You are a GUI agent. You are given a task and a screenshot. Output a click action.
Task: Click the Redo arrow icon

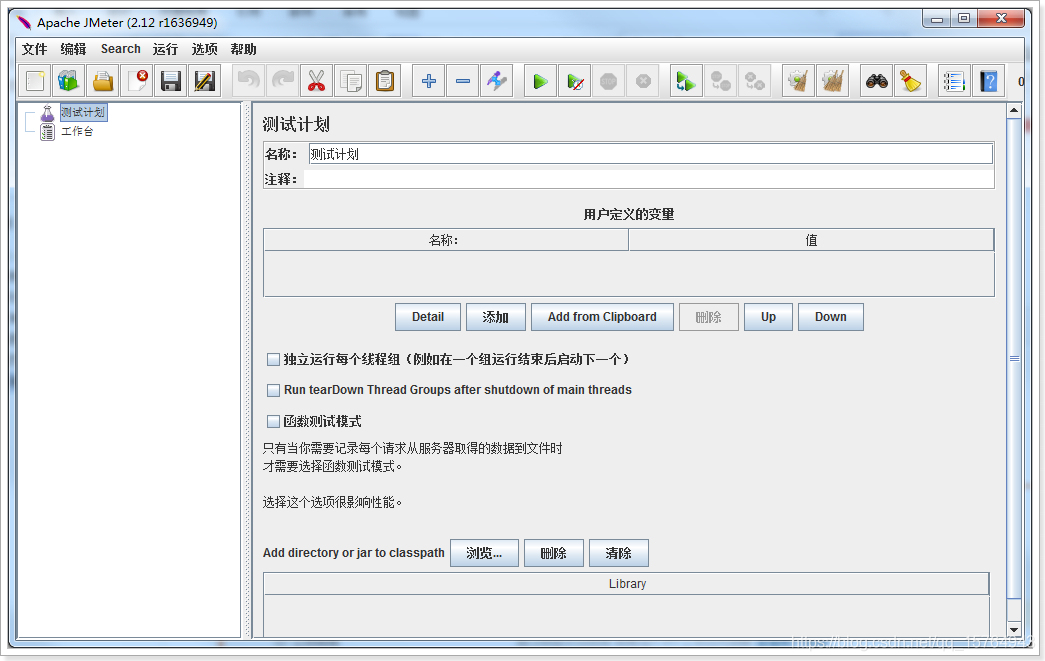coord(282,81)
